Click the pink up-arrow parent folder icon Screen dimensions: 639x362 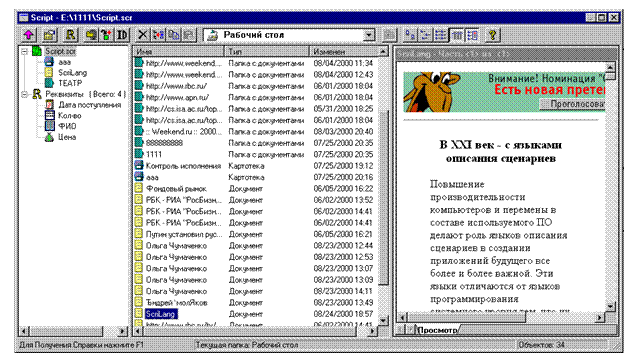pyautogui.click(x=29, y=35)
